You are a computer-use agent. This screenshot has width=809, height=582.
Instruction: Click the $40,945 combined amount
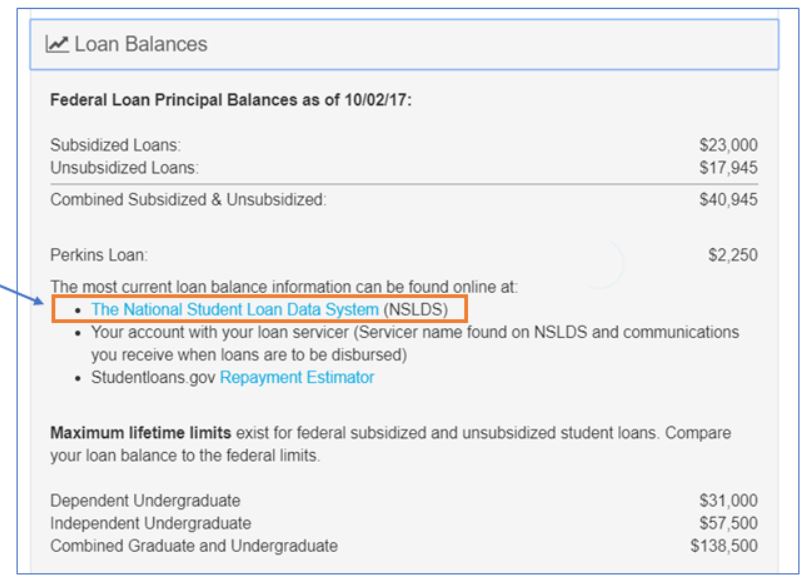[x=729, y=200]
